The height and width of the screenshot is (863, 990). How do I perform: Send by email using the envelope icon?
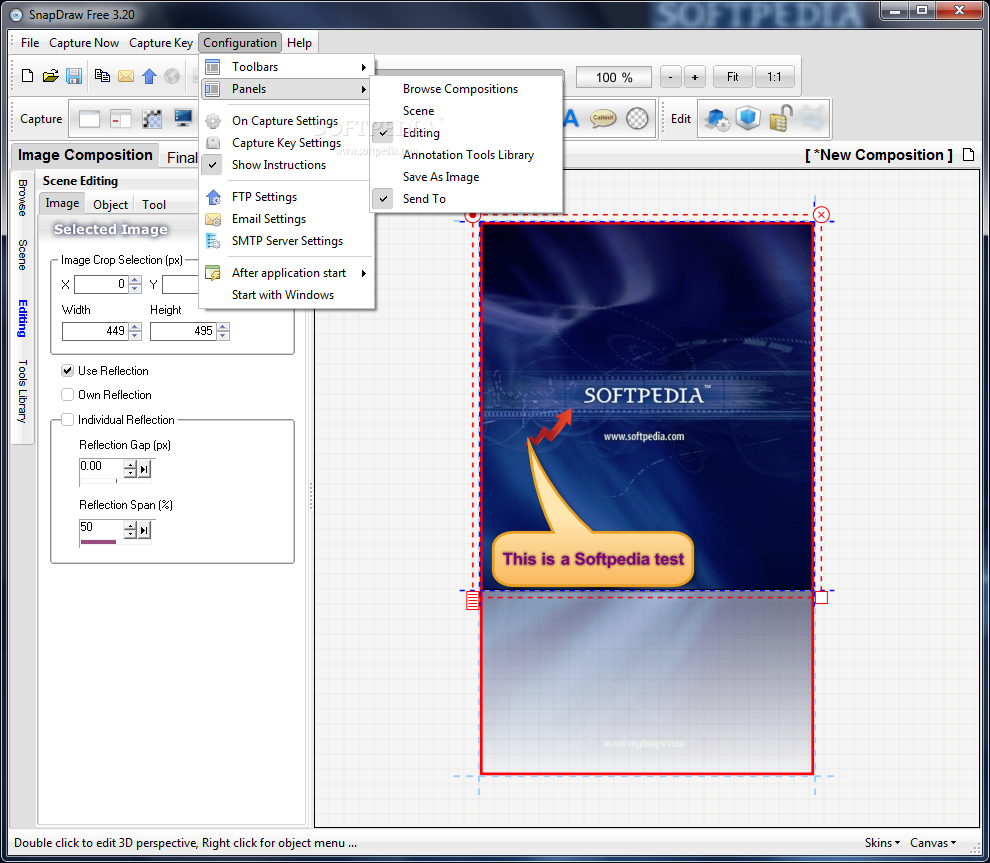pyautogui.click(x=126, y=76)
